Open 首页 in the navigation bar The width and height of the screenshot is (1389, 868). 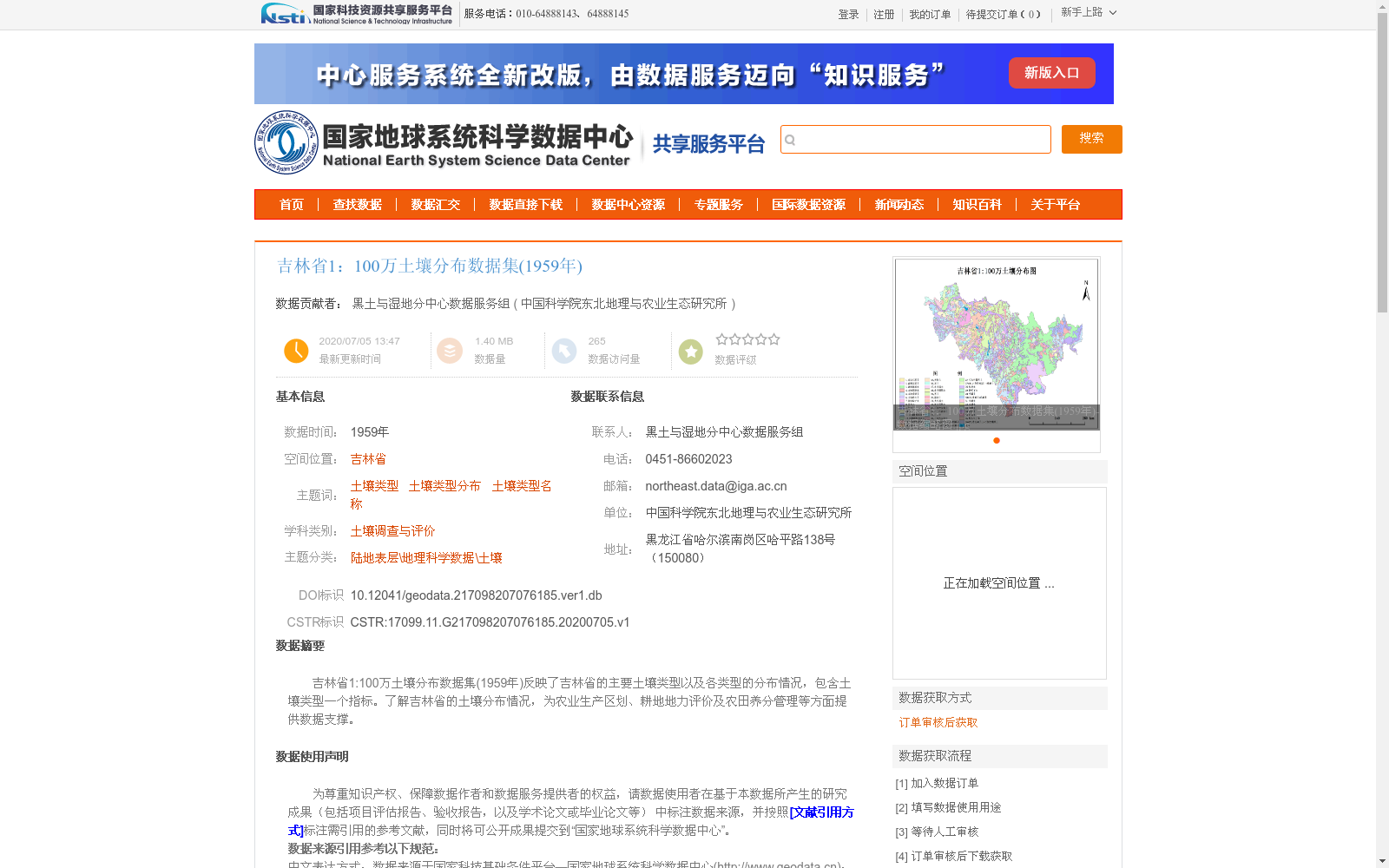click(x=292, y=205)
